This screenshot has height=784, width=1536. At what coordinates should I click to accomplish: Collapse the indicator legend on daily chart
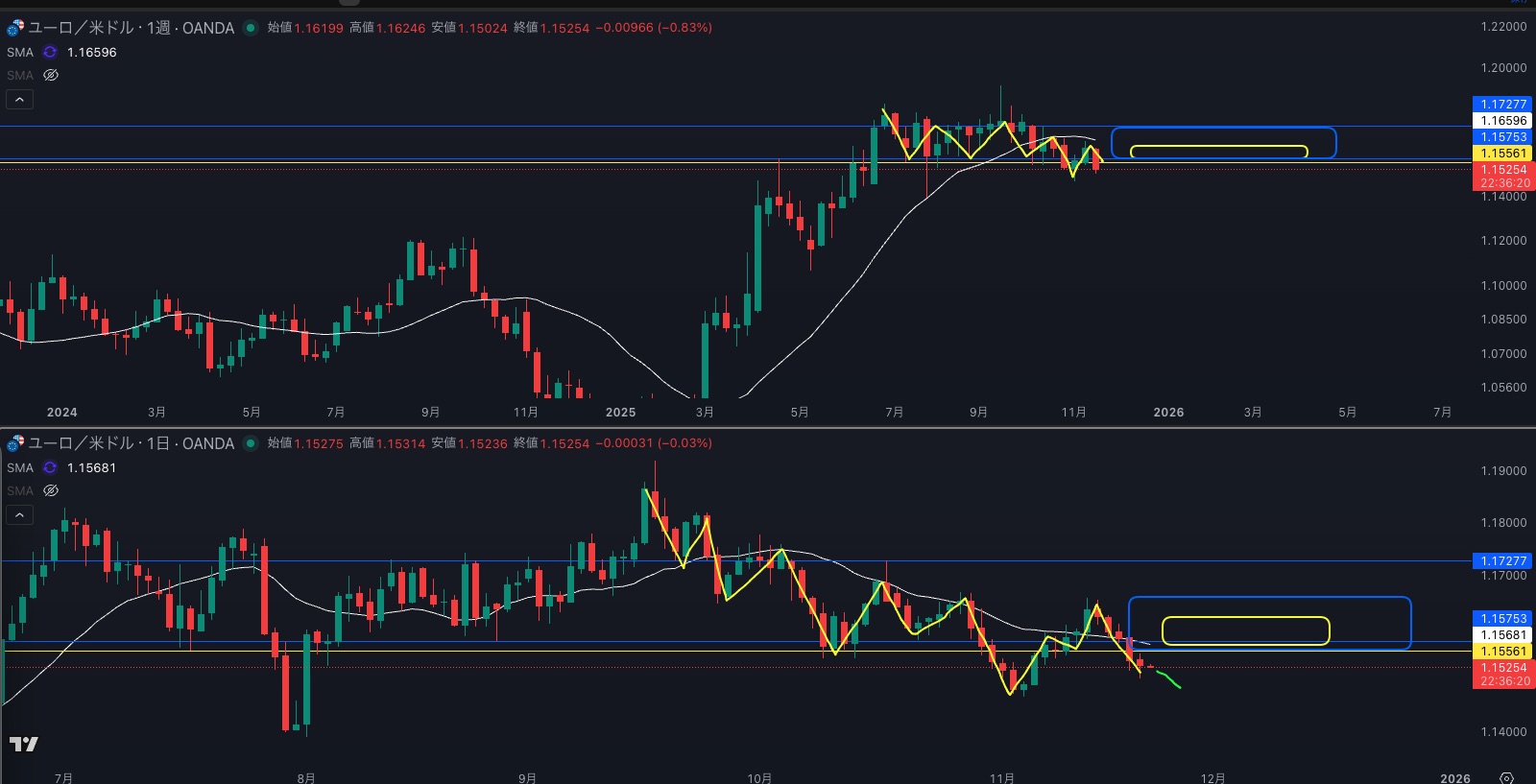pos(19,514)
